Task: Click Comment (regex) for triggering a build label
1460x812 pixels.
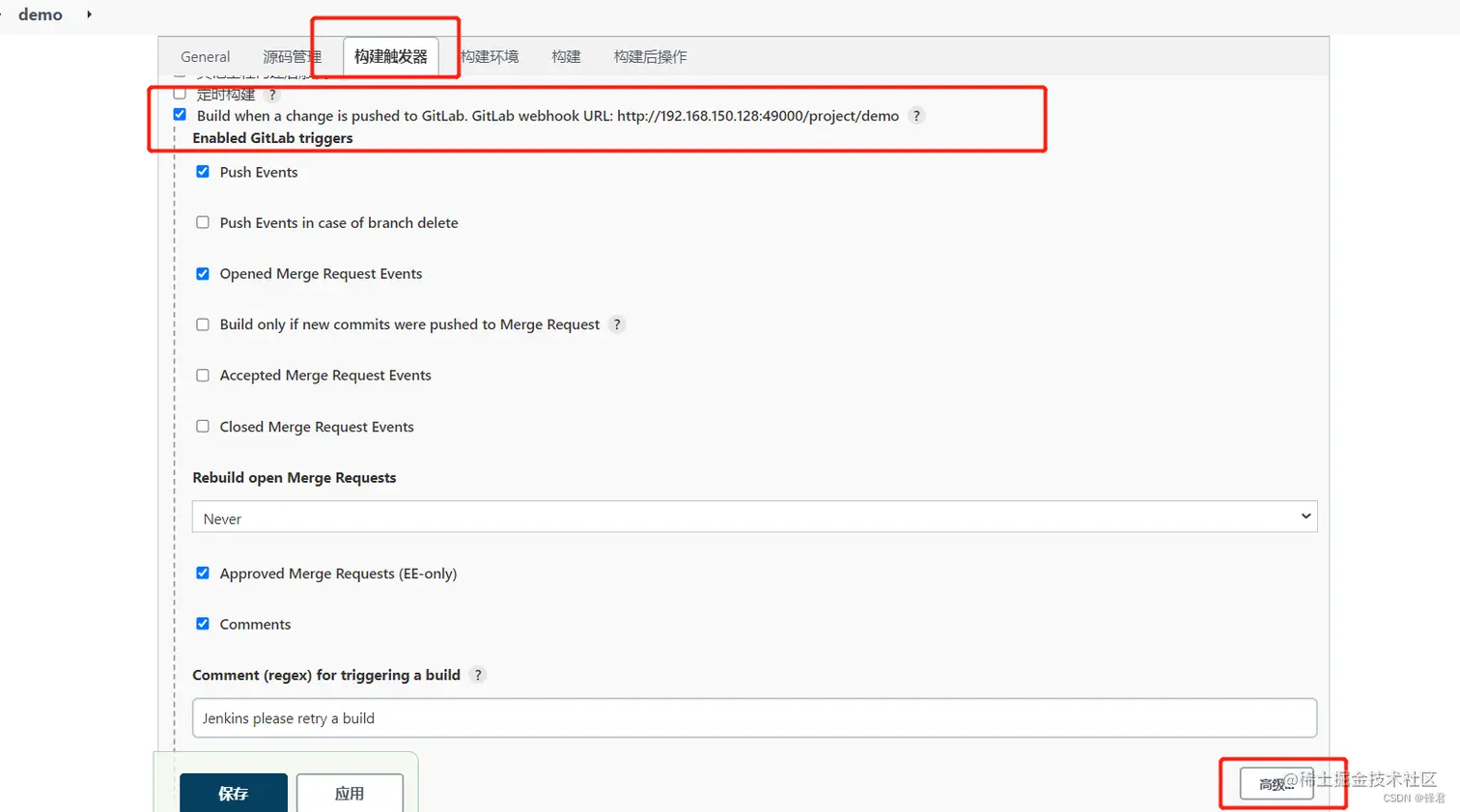Action: pos(326,675)
